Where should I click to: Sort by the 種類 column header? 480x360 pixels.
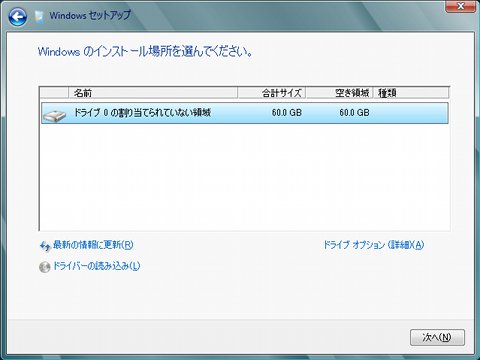pyautogui.click(x=411, y=93)
